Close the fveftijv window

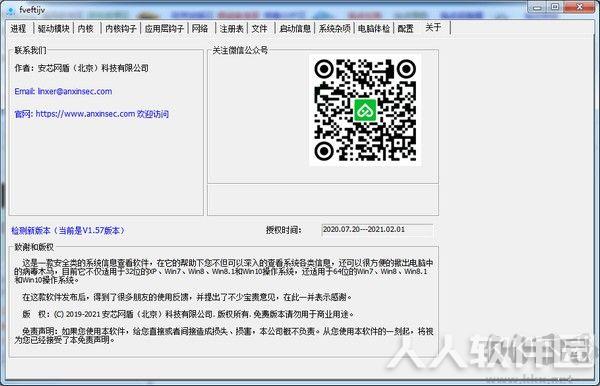579,7
